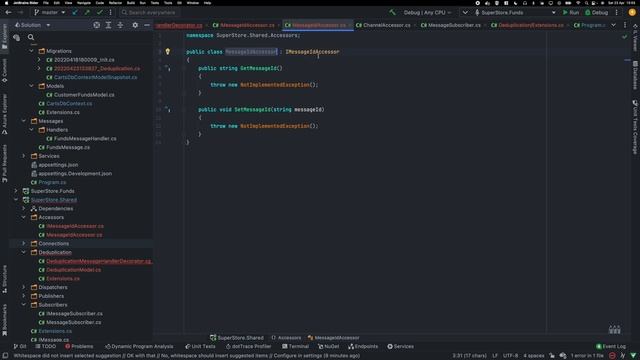Hide the Solution panel with minus icon

[147, 25]
